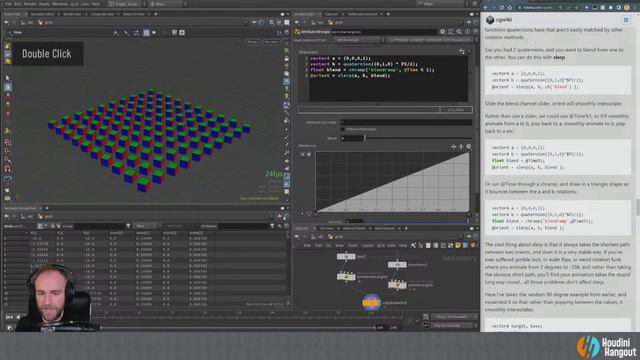
Task: Open the desktop layout dropdown in the menu bar
Action: (126, 4)
